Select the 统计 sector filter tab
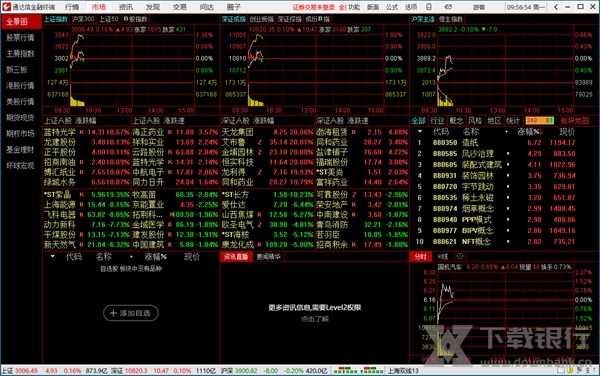This screenshot has width=600, height=376. point(513,121)
